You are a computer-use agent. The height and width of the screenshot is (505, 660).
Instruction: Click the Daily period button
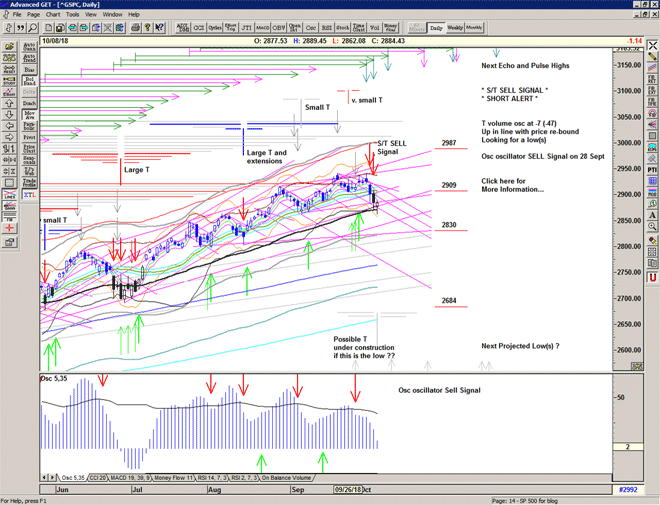[x=435, y=28]
